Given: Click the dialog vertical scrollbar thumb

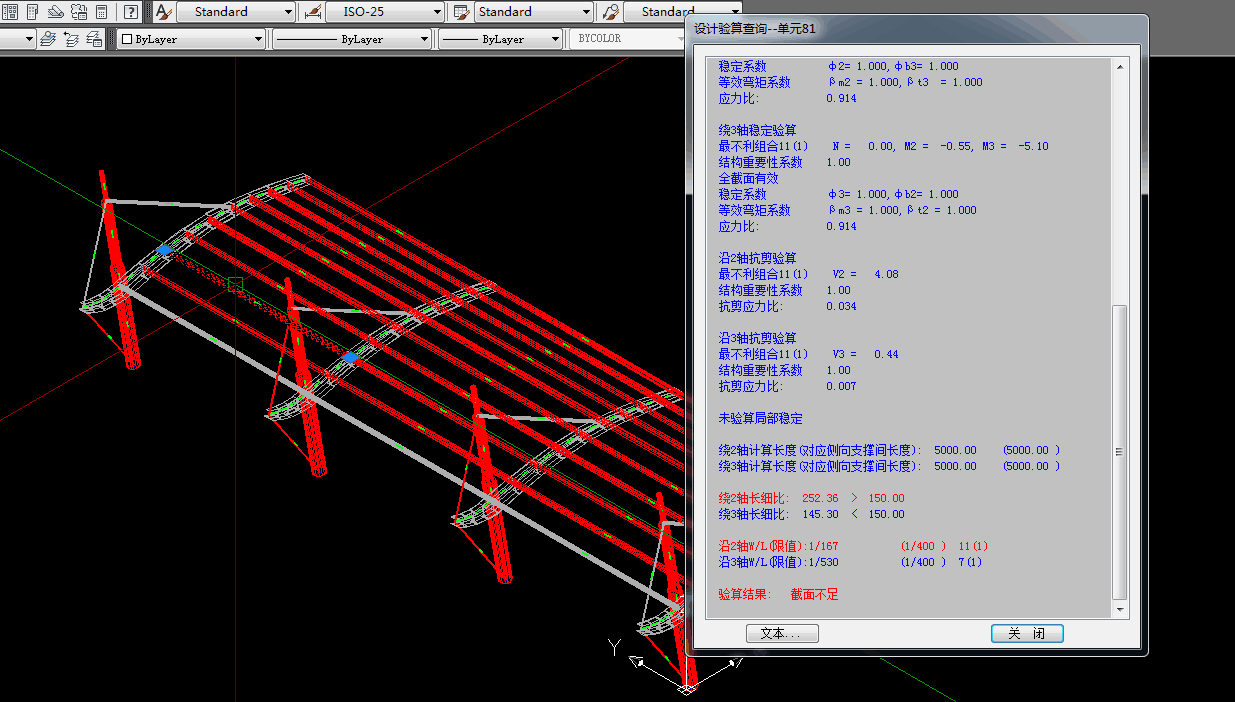Looking at the screenshot, I should (x=1119, y=452).
